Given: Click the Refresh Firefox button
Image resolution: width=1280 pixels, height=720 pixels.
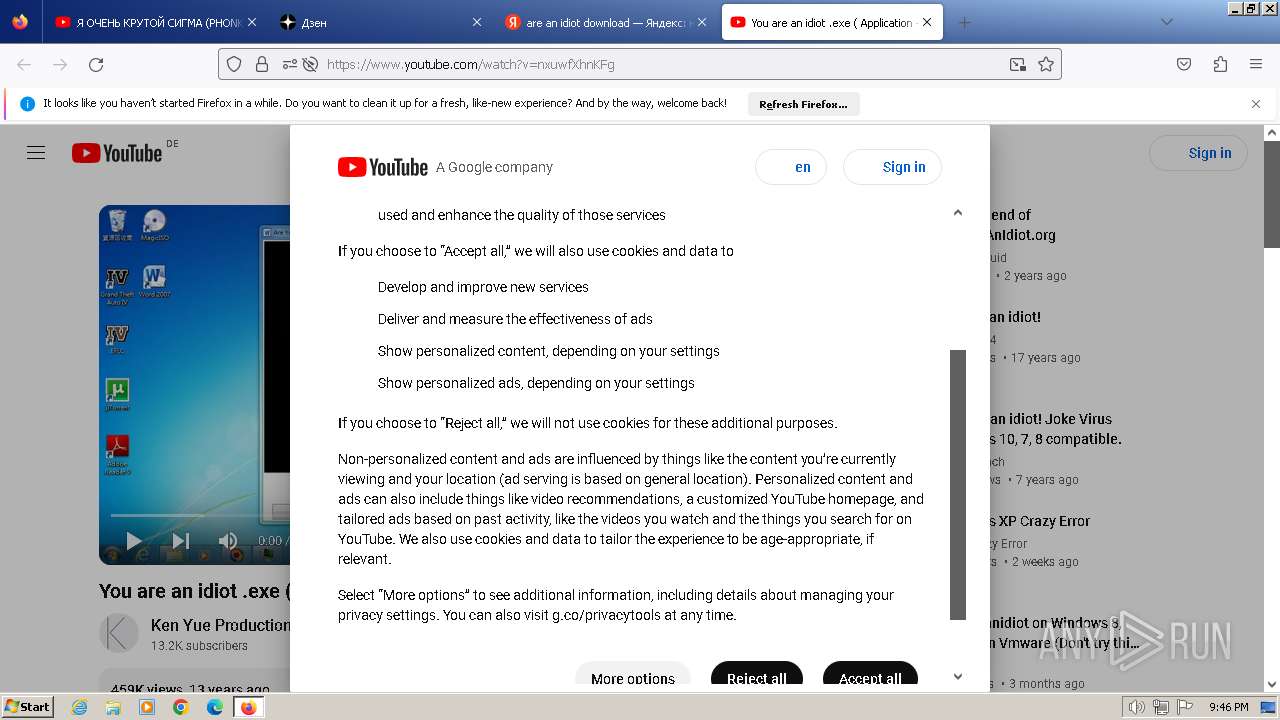Looking at the screenshot, I should 803,104.
